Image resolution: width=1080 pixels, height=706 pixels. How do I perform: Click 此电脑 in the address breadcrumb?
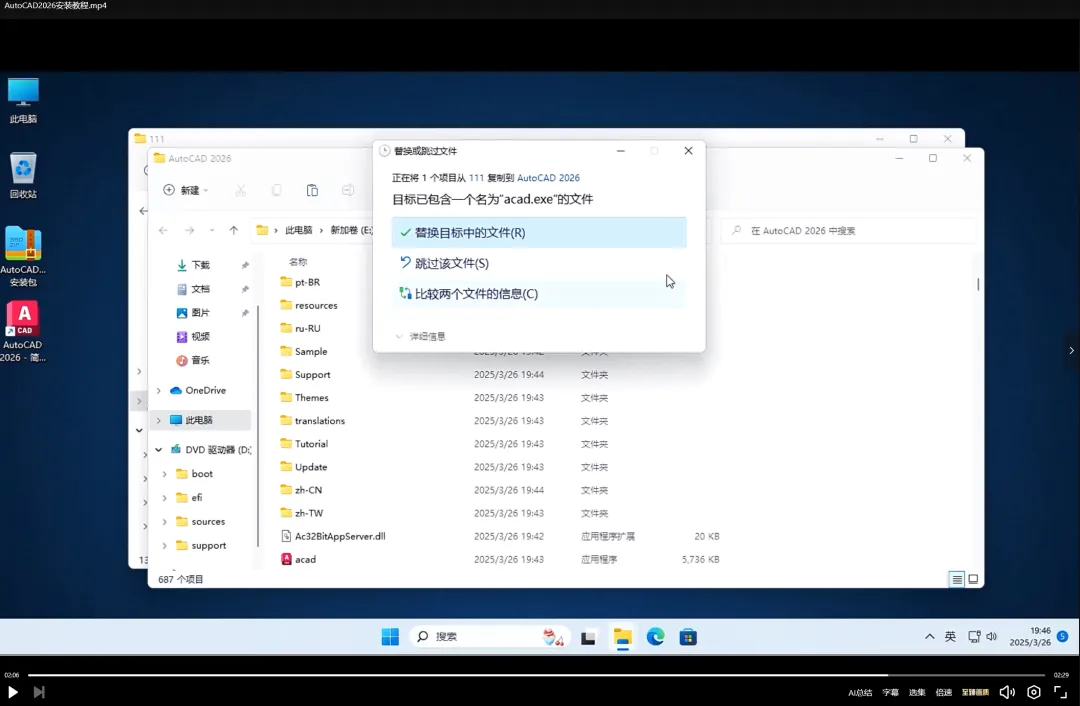(x=299, y=230)
